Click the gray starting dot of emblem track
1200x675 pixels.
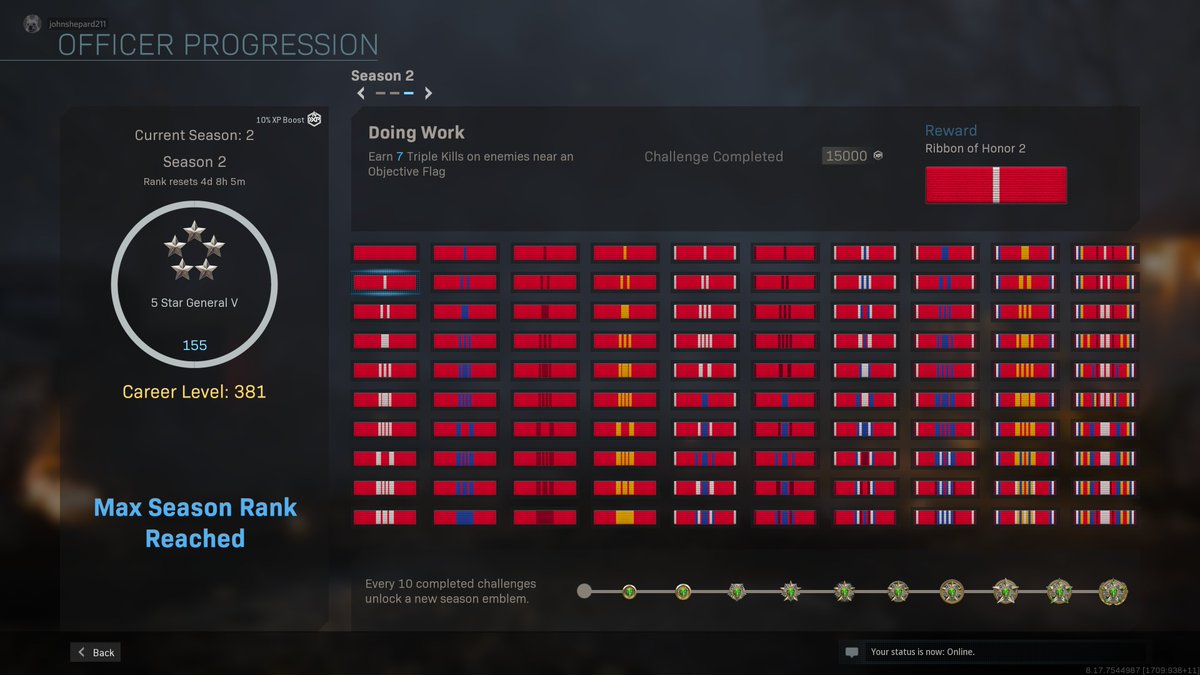coord(585,591)
